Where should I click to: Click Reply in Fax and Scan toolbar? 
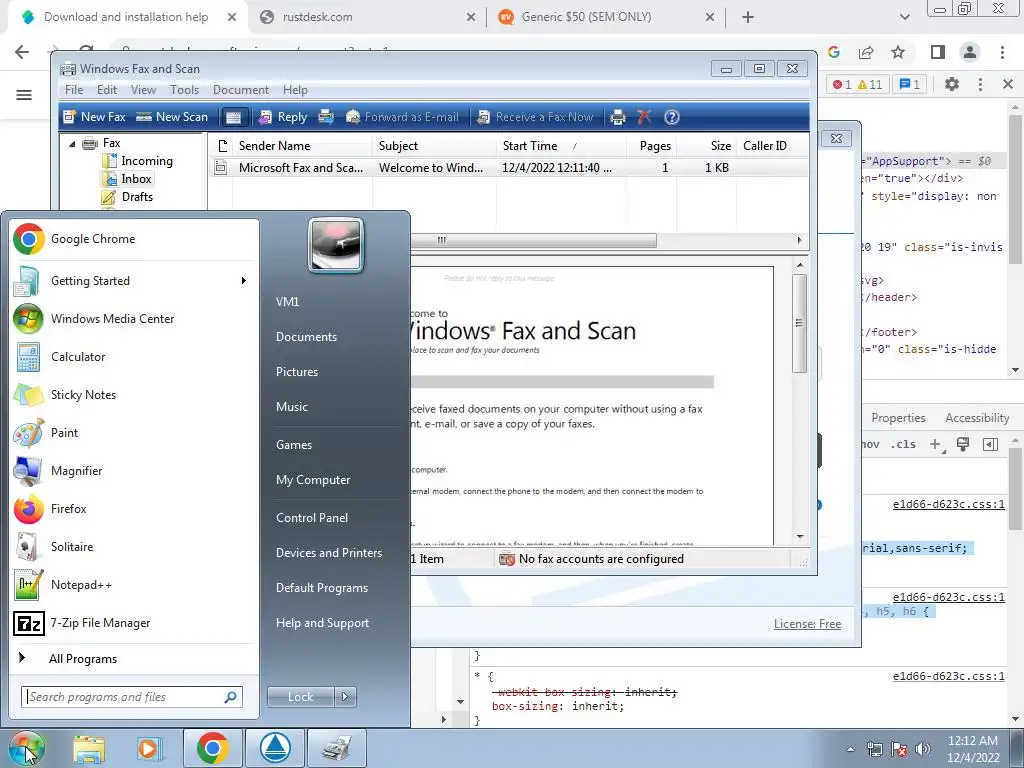point(283,117)
